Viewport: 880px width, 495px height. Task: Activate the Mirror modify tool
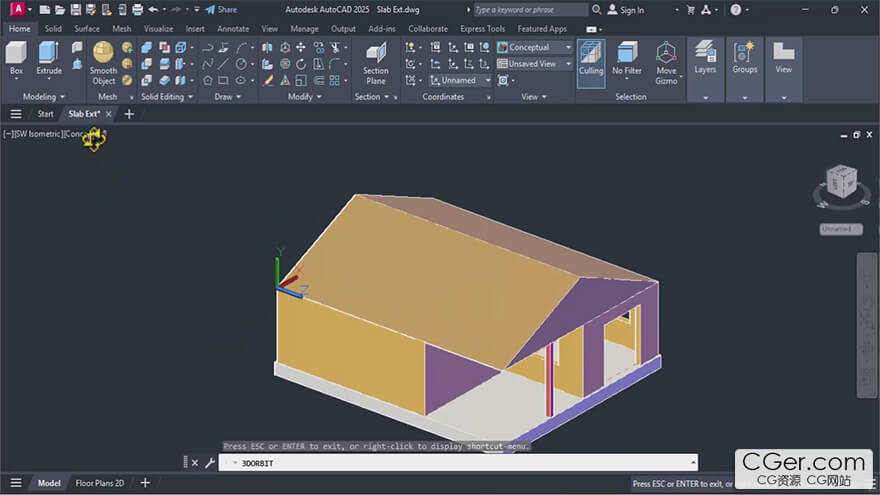coord(267,48)
